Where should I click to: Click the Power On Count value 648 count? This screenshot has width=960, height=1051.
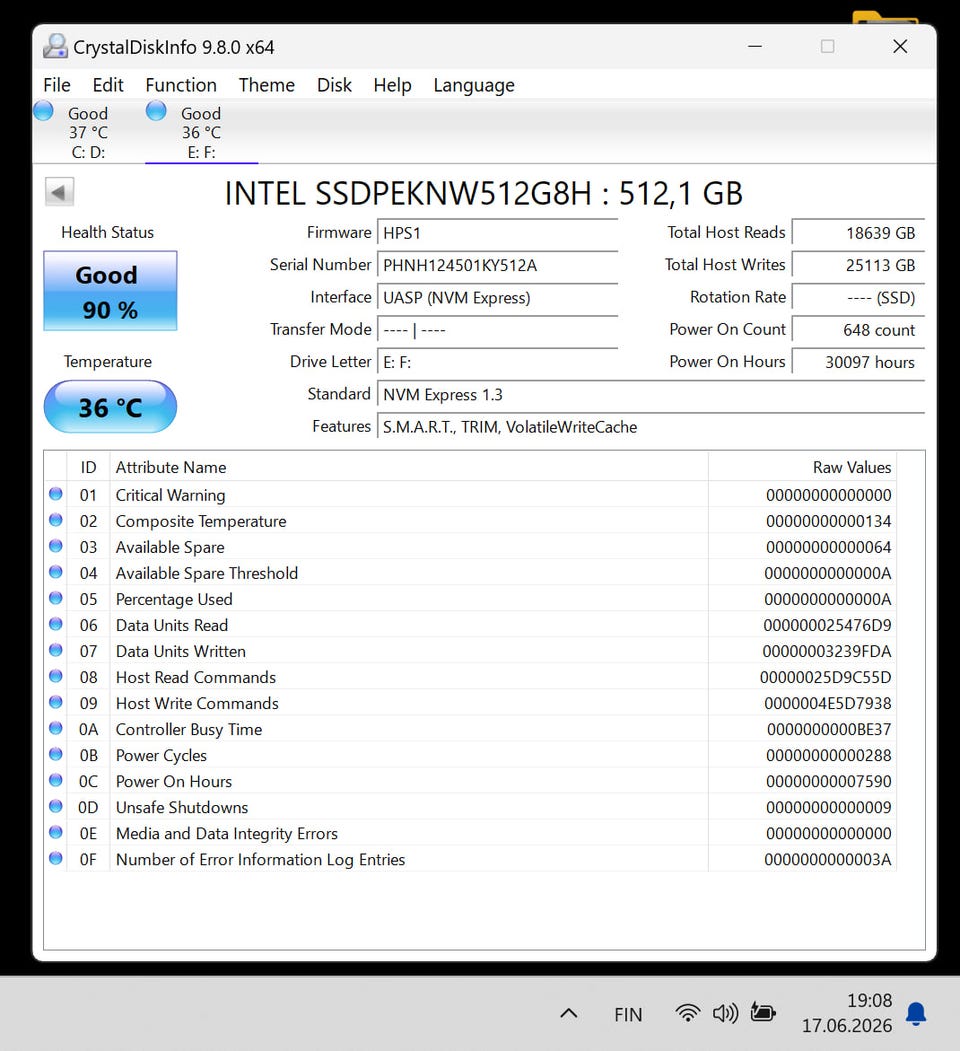click(858, 330)
